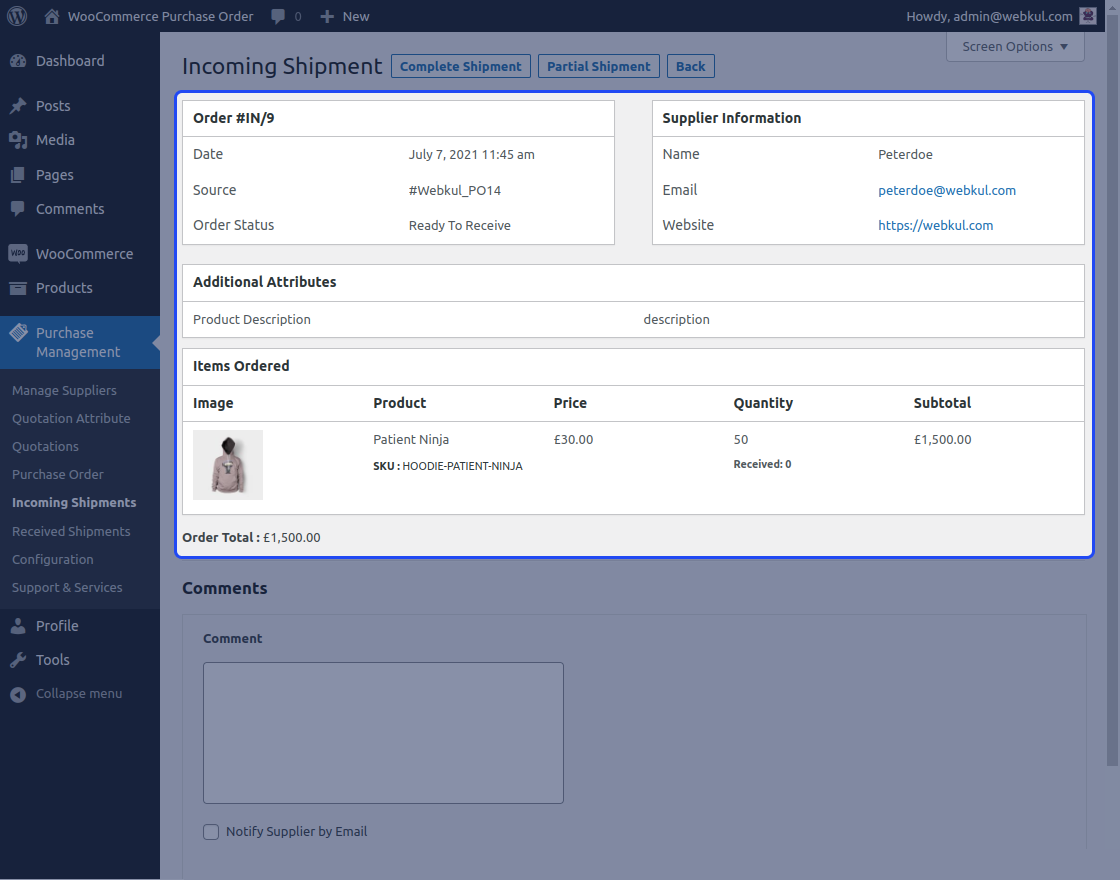The image size is (1120, 880).
Task: Click the Partial Shipment button
Action: tap(598, 66)
